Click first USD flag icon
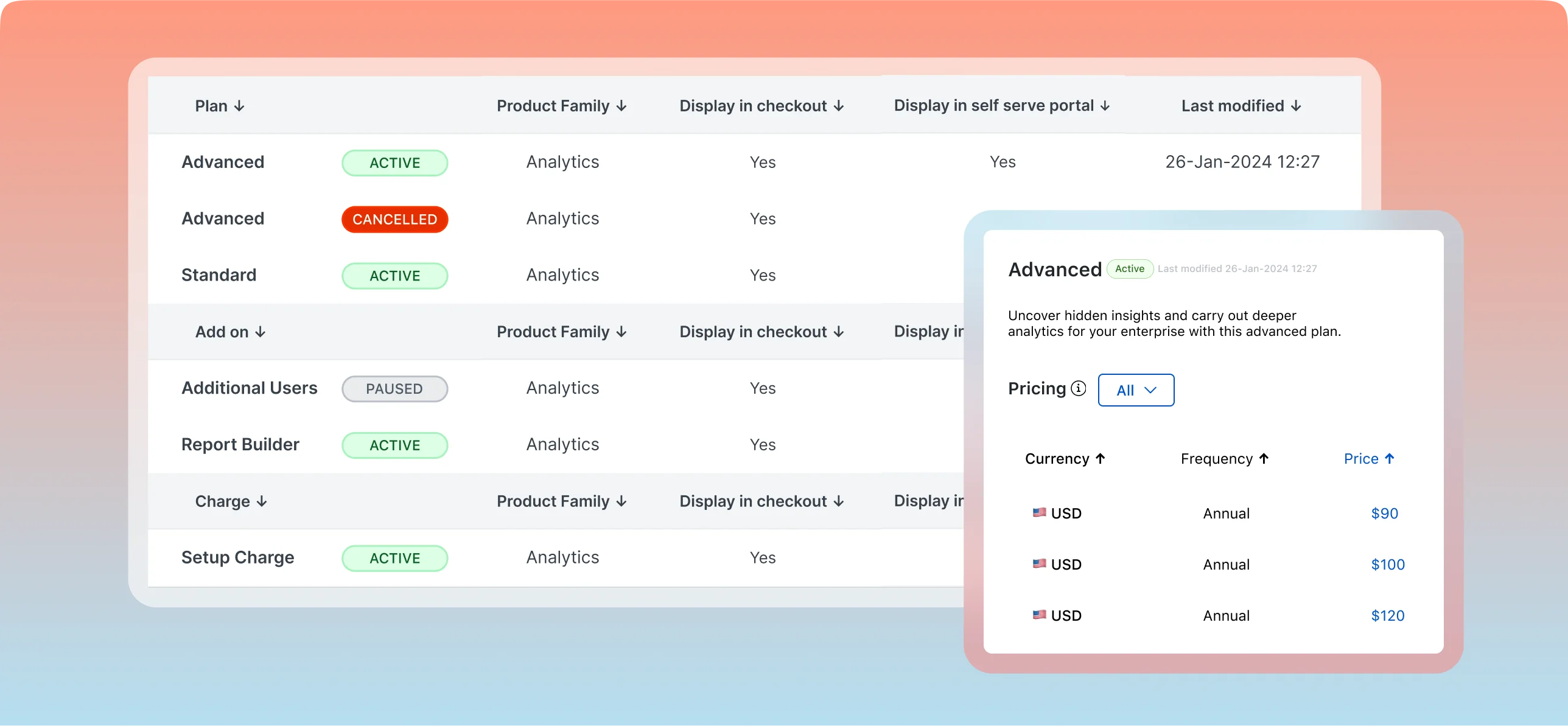 tap(1039, 512)
